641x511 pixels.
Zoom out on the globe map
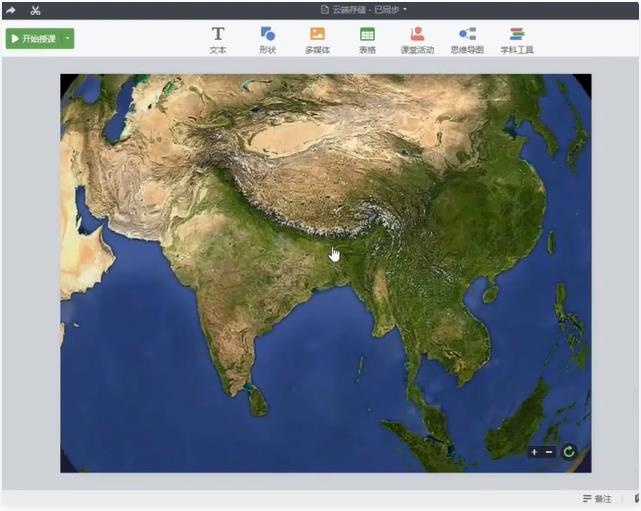coord(549,452)
